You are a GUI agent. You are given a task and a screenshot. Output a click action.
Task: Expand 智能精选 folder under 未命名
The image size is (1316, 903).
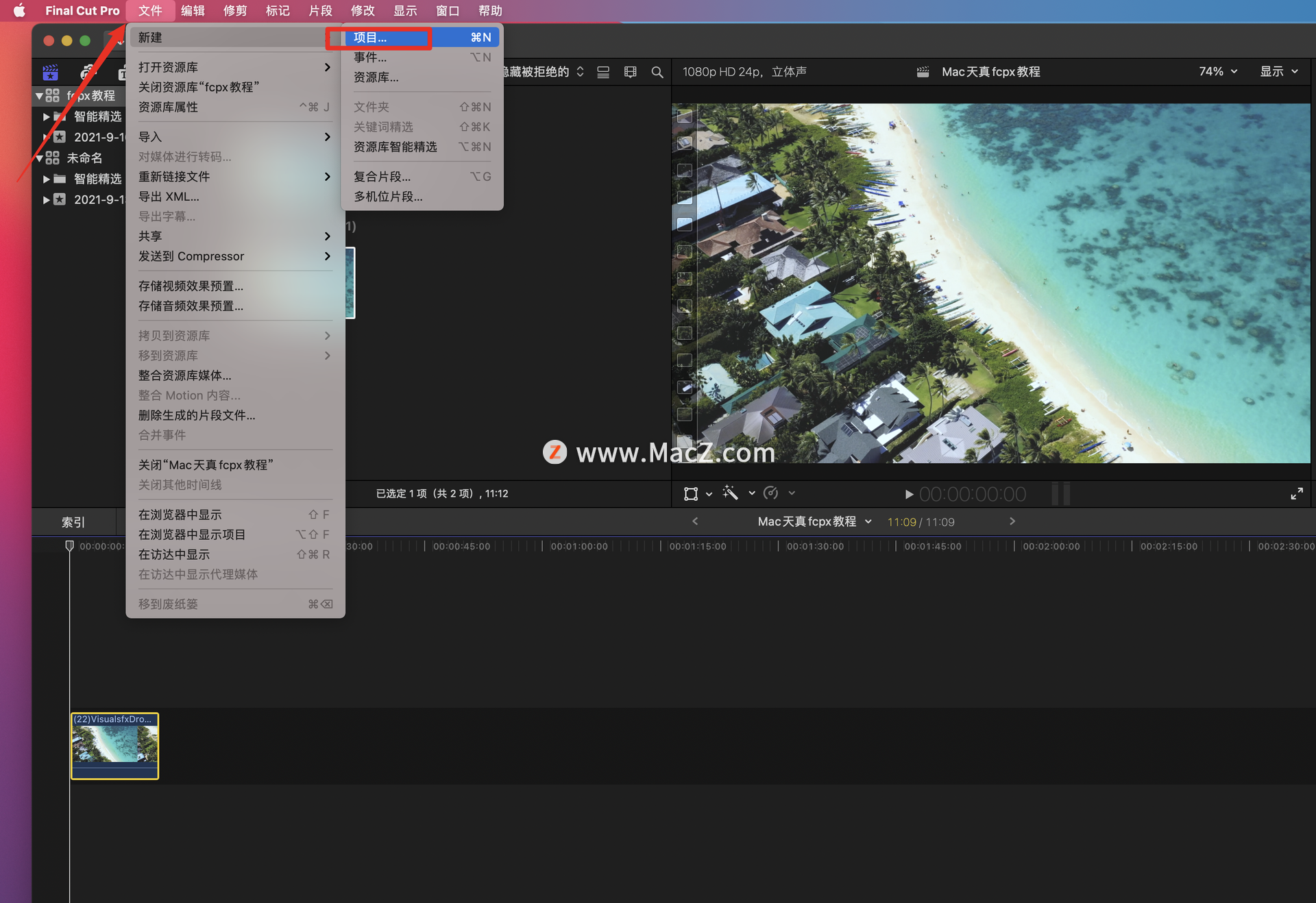[46, 179]
